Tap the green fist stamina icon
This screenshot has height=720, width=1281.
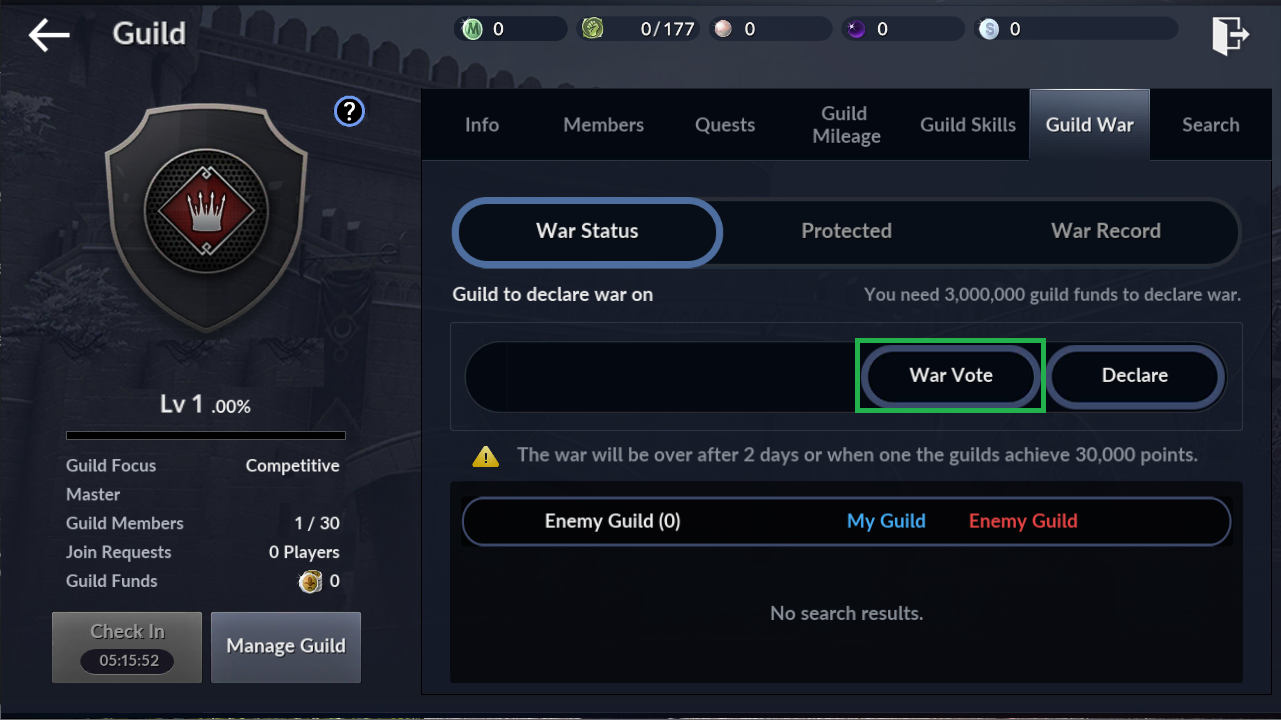593,29
